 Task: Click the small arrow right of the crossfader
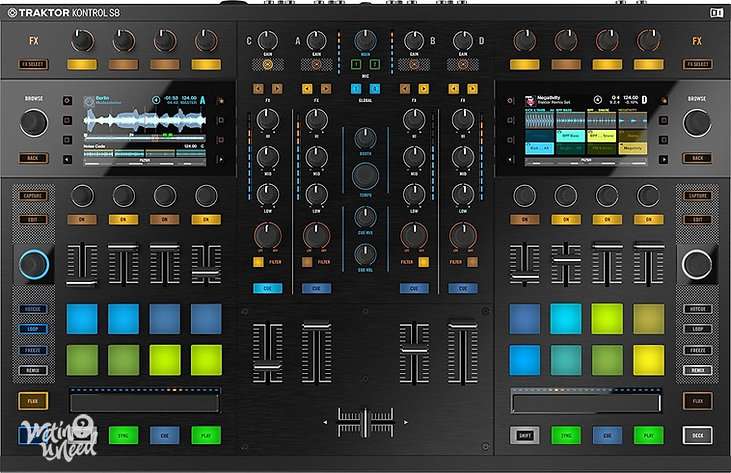point(406,422)
